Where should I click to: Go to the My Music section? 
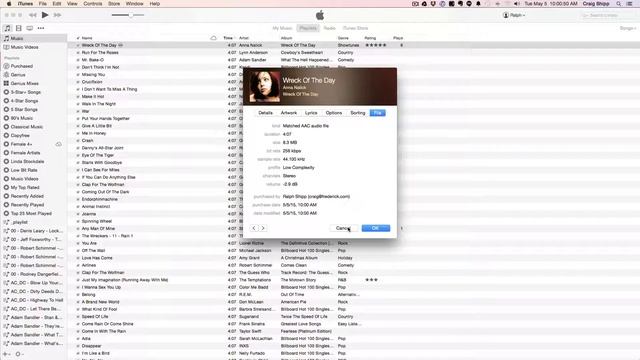(x=282, y=28)
